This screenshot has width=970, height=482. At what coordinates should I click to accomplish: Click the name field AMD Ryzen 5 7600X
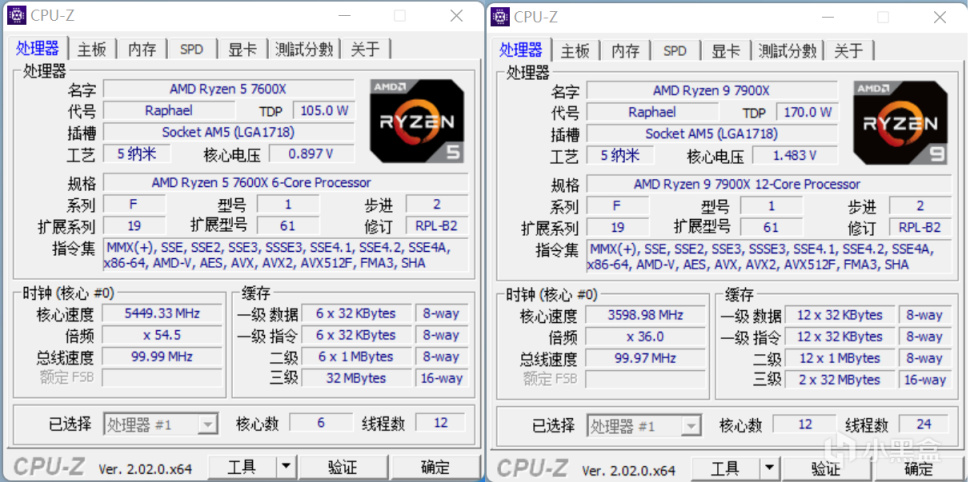click(x=228, y=89)
